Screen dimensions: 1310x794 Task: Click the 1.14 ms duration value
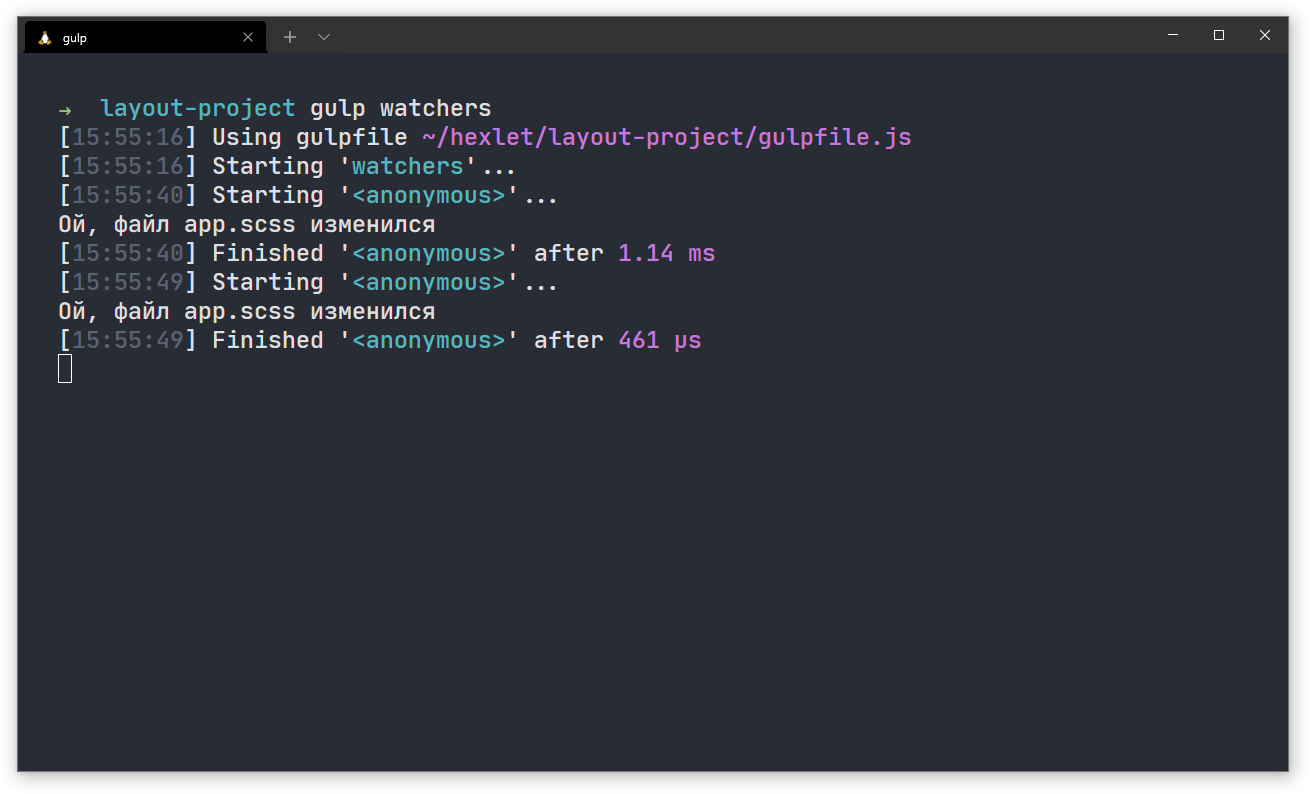pyautogui.click(x=667, y=253)
